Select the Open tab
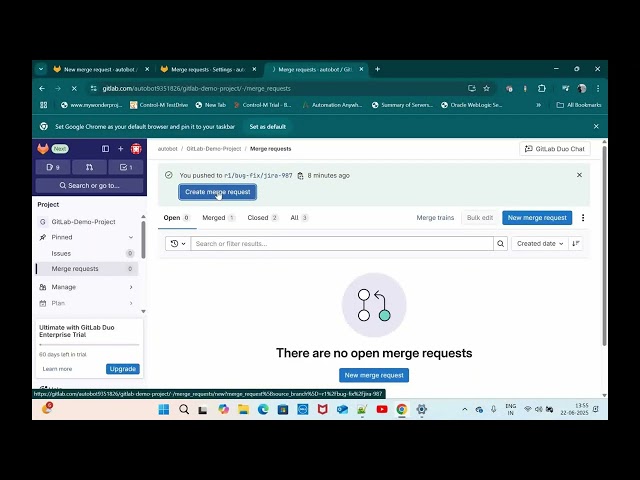640x480 pixels. point(177,218)
